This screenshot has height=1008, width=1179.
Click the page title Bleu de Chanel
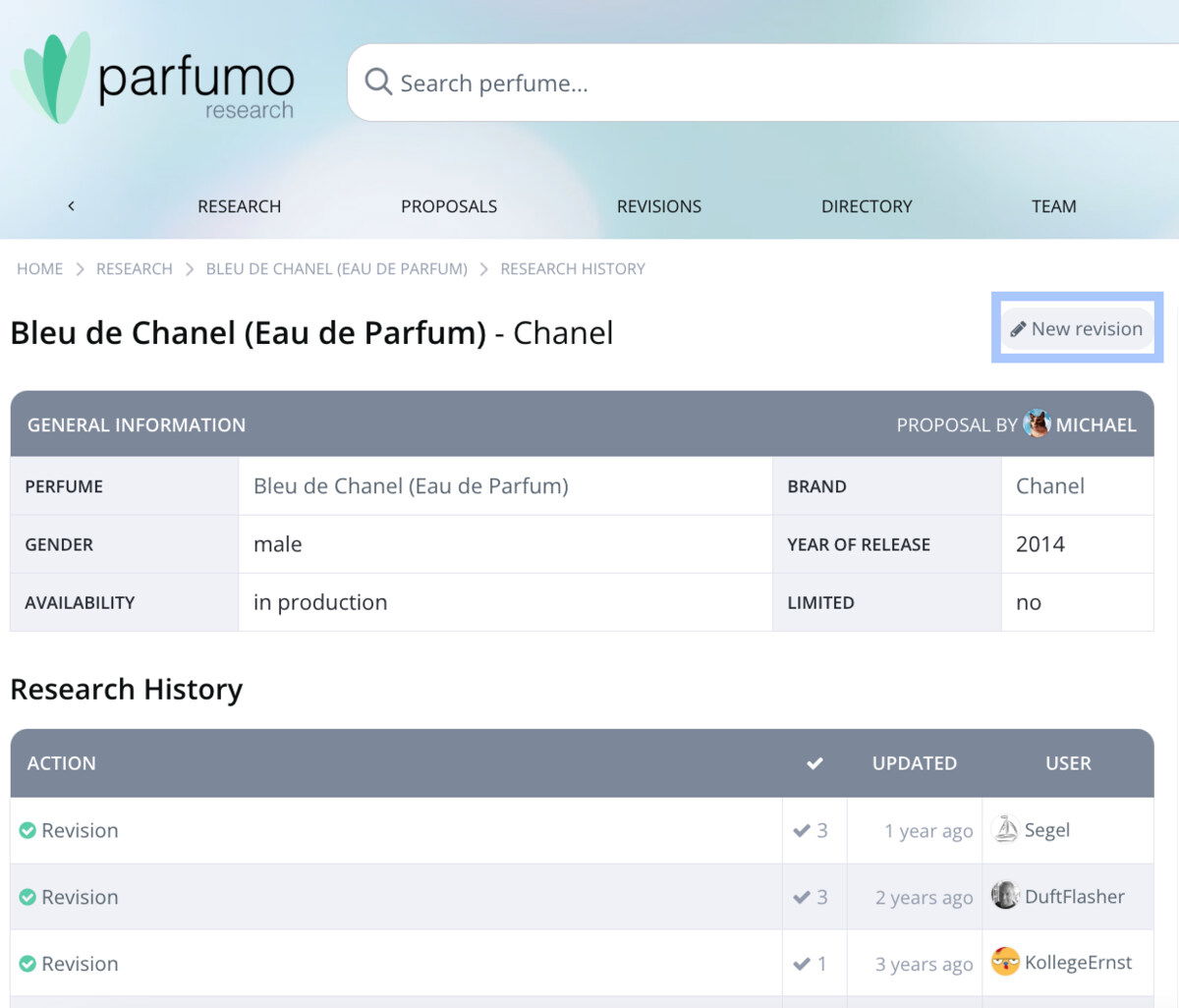click(x=311, y=333)
